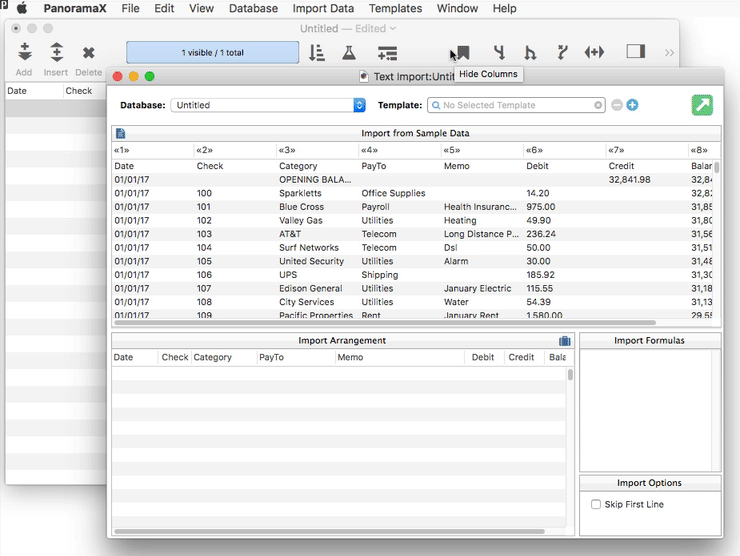Select the Office Supplies cell

[393, 193]
